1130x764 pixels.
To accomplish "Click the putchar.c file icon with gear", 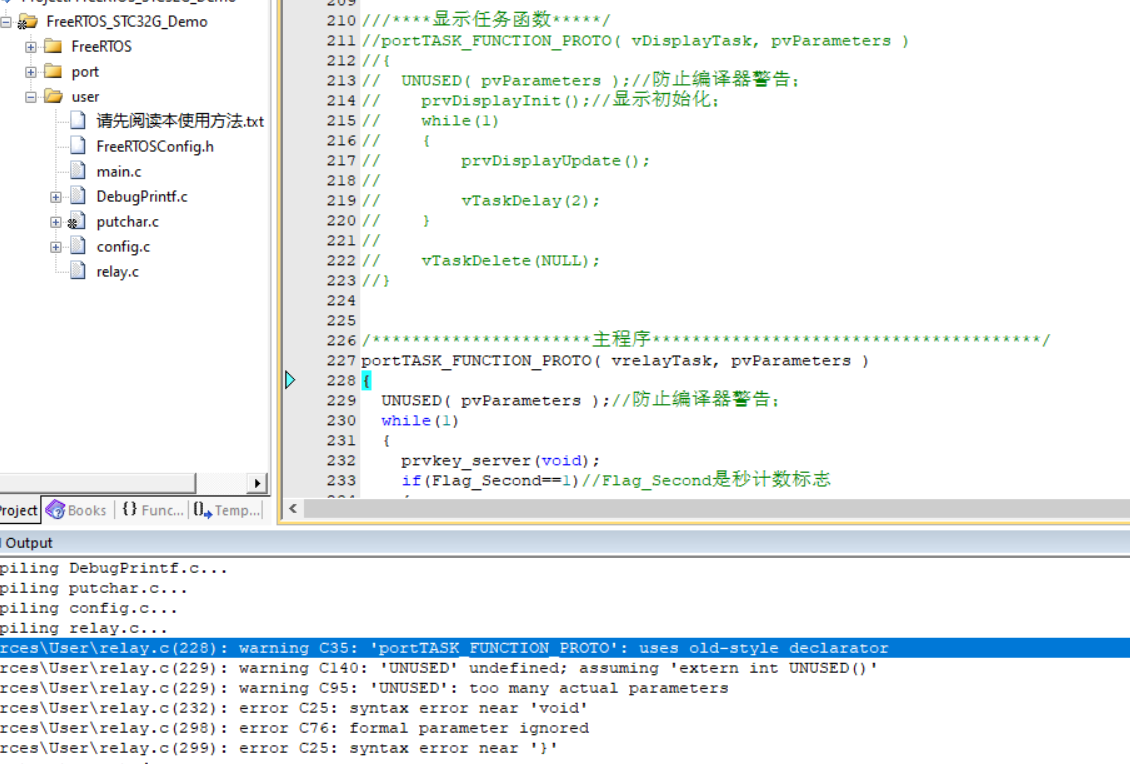I will point(77,221).
